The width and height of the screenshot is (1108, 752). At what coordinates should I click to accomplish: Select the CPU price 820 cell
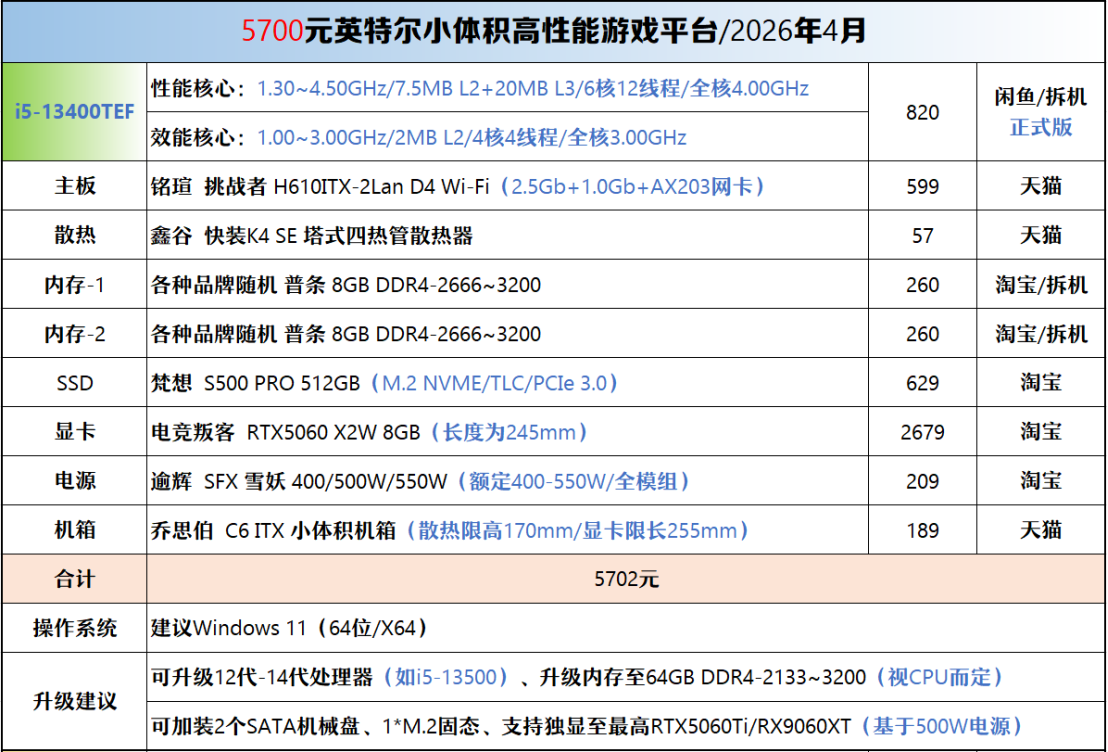click(921, 112)
